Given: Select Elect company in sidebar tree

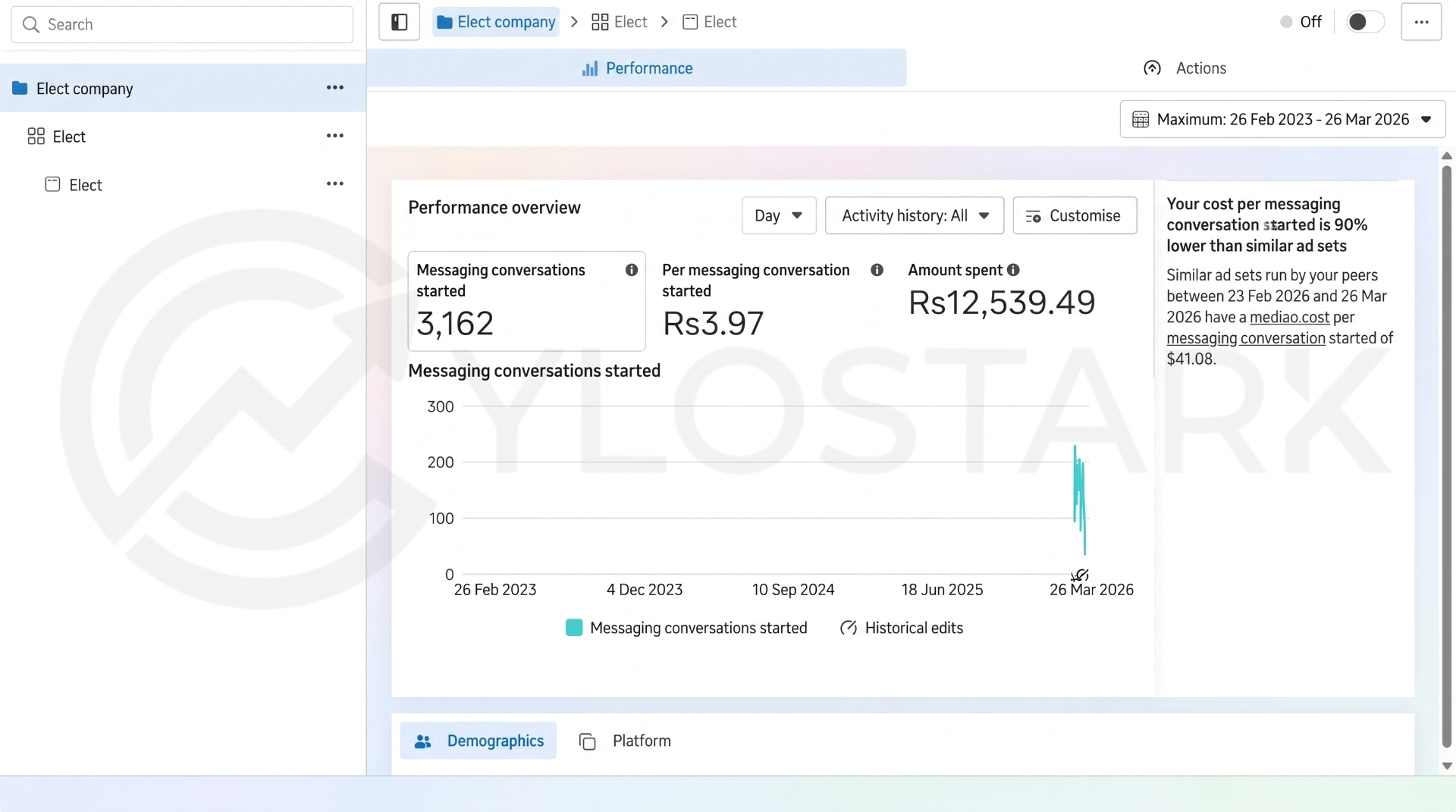Looking at the screenshot, I should tap(183, 88).
